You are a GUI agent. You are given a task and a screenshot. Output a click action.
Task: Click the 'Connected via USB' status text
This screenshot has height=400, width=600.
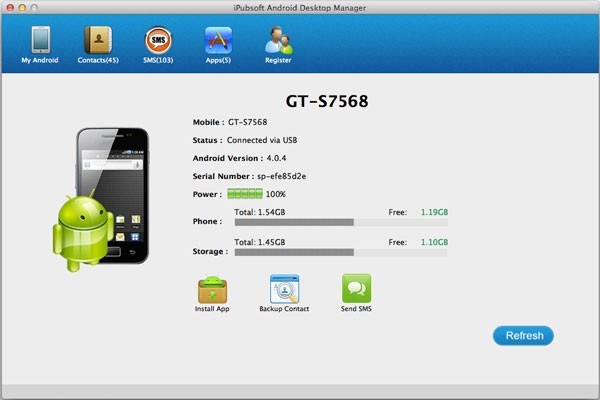point(262,140)
